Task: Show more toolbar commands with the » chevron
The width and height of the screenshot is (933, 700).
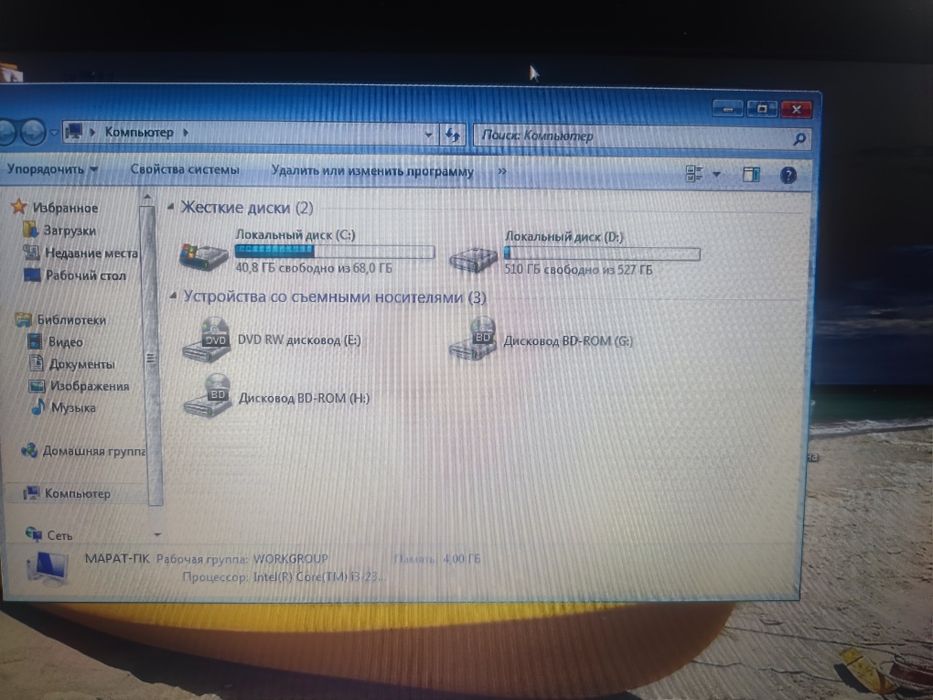Action: [502, 171]
